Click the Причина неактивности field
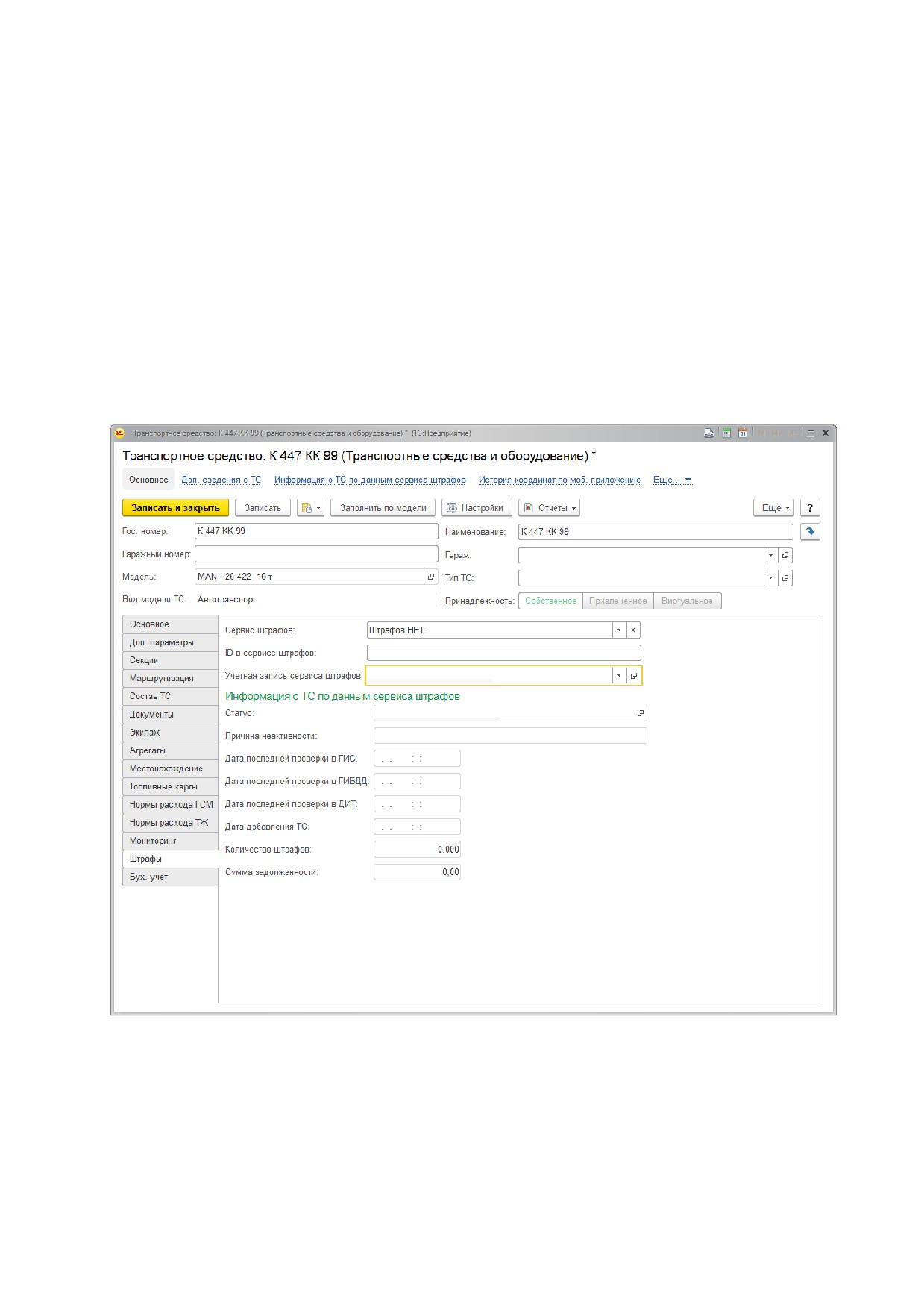This screenshot has height=1307, width=924. [x=510, y=736]
